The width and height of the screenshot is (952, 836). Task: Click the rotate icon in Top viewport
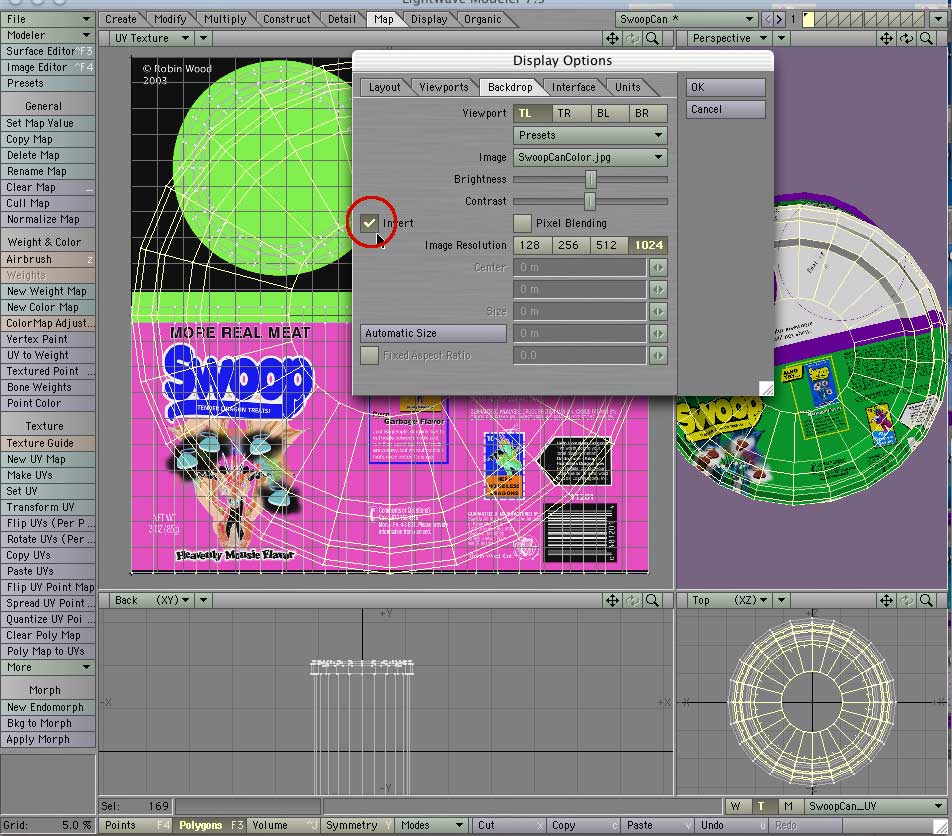point(906,600)
